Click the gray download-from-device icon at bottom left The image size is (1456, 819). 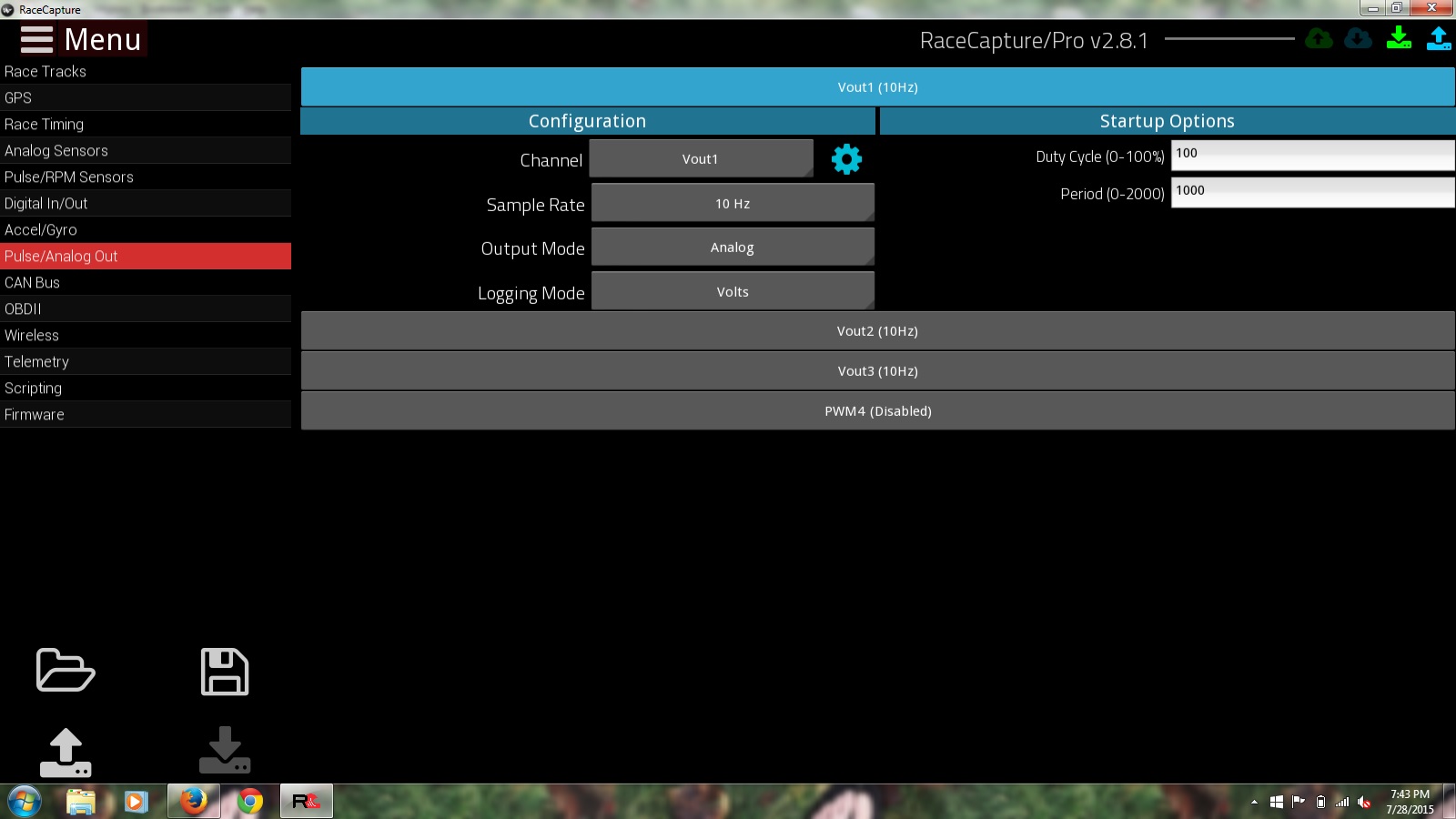(x=225, y=750)
